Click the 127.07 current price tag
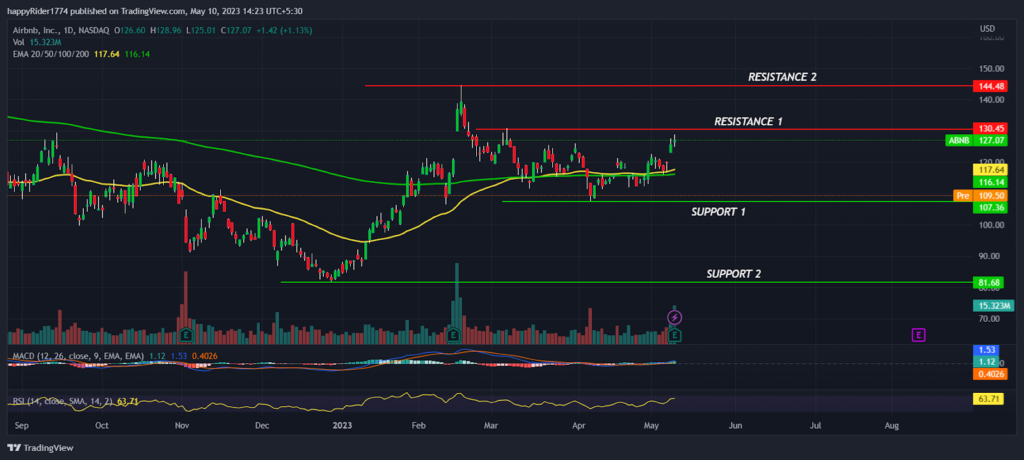This screenshot has height=460, width=1024. 989,140
